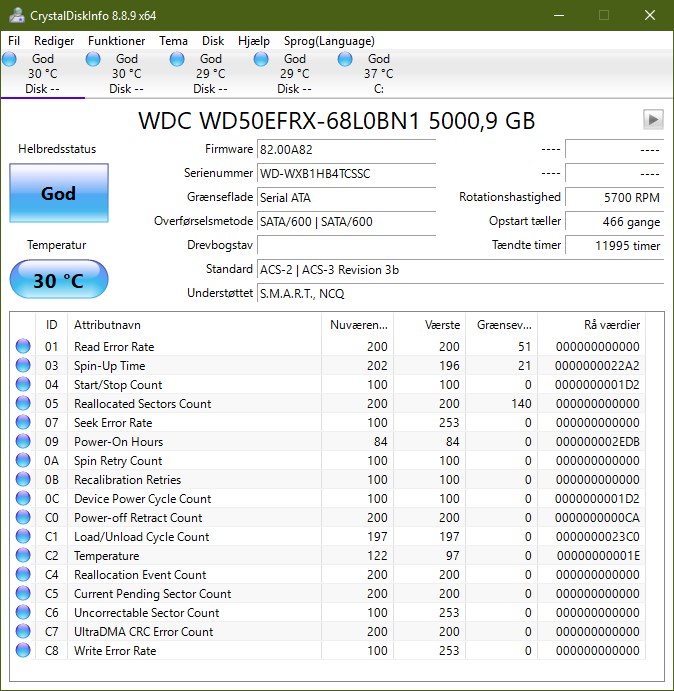Click the UltraDMA CRC Error Count name
This screenshot has height=691, width=674.
[x=143, y=632]
